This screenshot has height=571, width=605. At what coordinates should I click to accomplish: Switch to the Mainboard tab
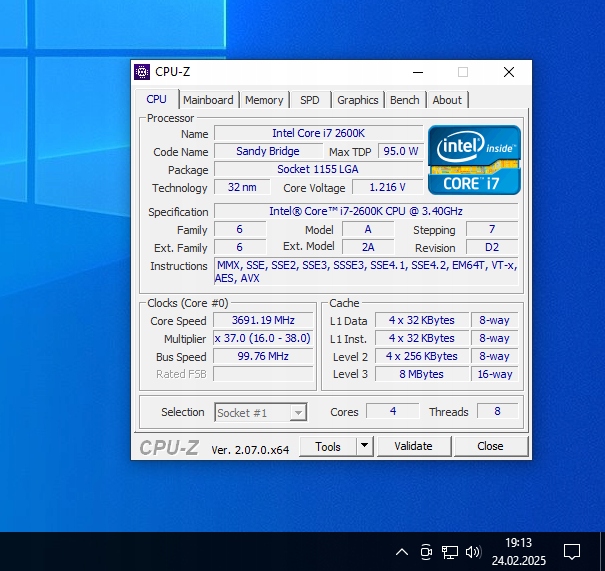[x=208, y=100]
